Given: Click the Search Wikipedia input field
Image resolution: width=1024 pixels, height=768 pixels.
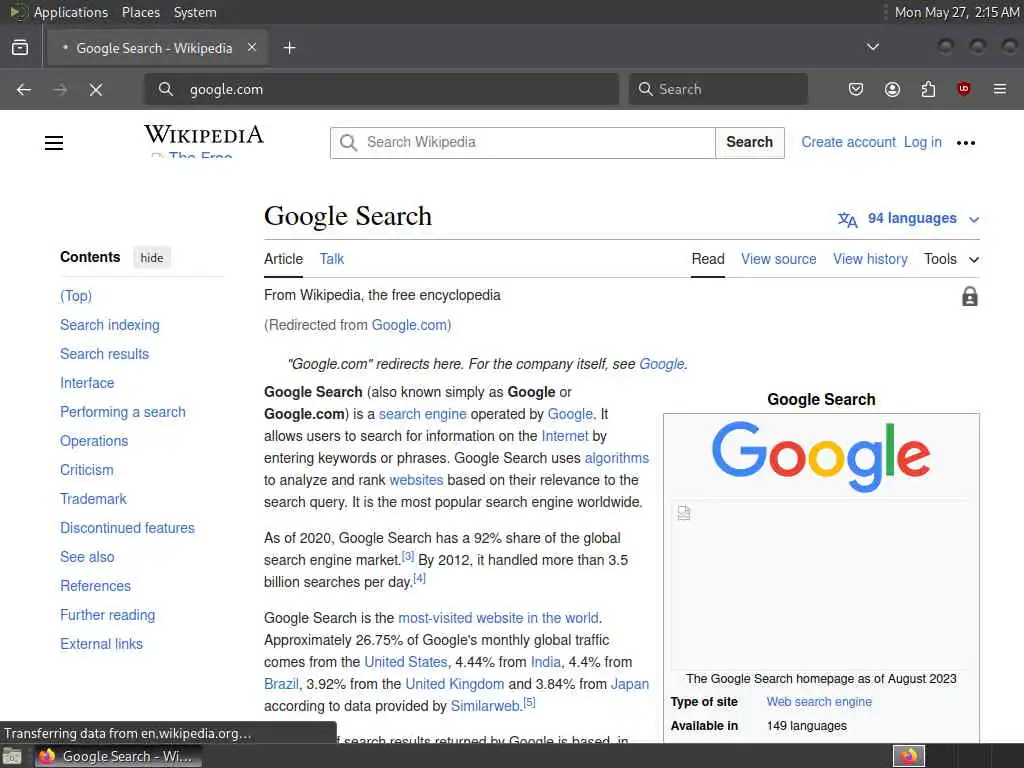Looking at the screenshot, I should coord(522,142).
